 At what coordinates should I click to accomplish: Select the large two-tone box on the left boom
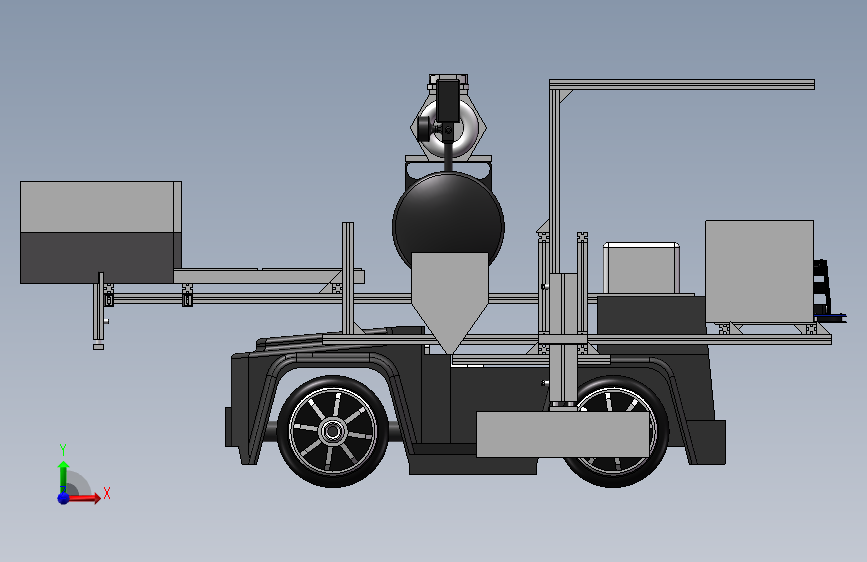click(x=101, y=232)
